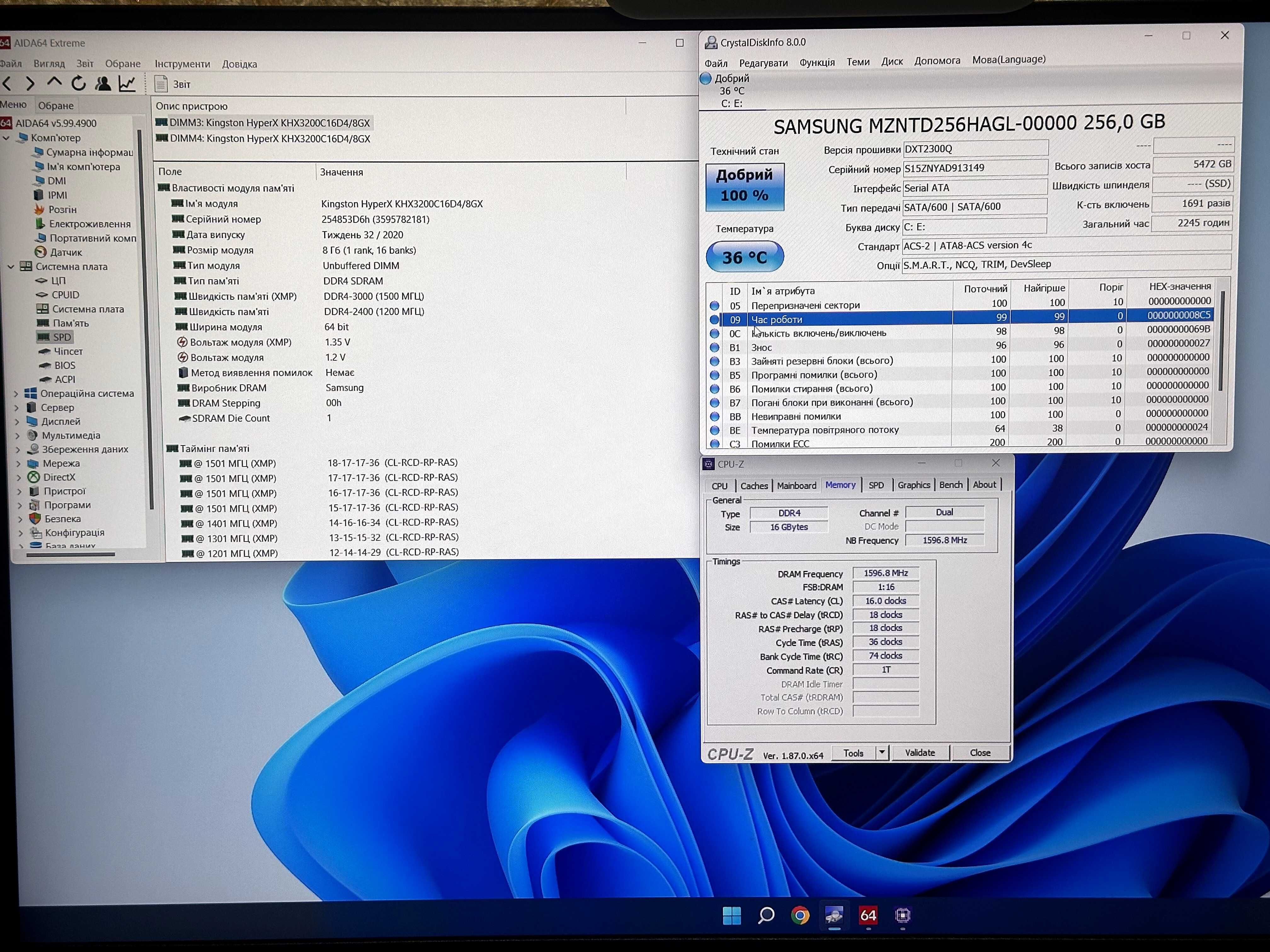Image resolution: width=1270 pixels, height=952 pixels.
Task: Switch to the Graphics tab in CPU-Z
Action: (913, 485)
